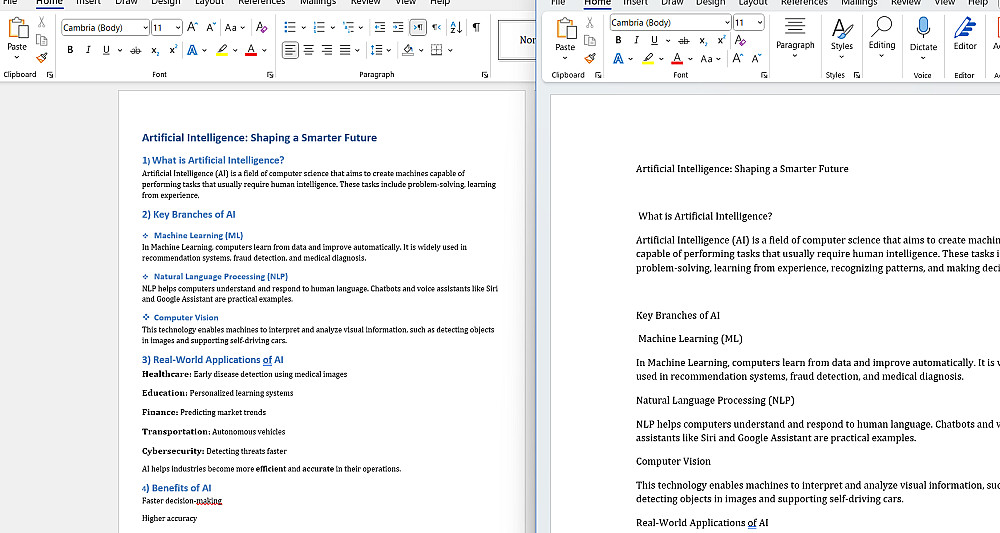This screenshot has width=1000, height=533.
Task: Expand Editing dropdown in right window
Action: pyautogui.click(x=881, y=56)
